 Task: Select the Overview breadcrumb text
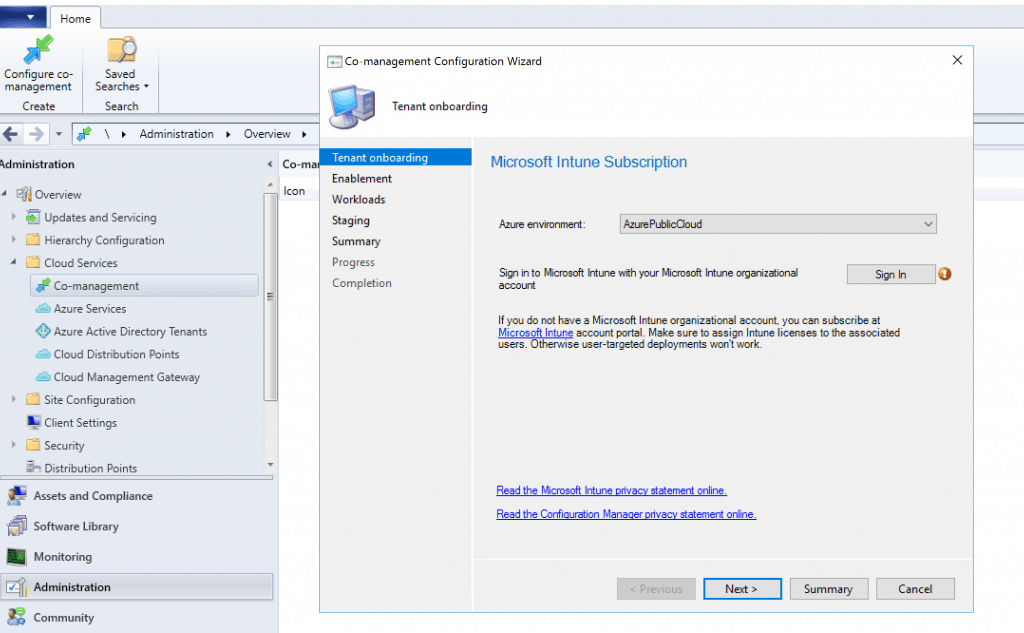click(267, 134)
